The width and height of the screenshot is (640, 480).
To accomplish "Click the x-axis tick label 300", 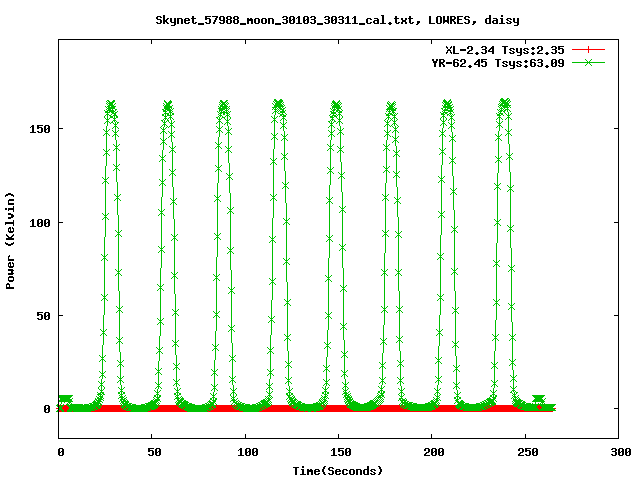I will point(621,452).
